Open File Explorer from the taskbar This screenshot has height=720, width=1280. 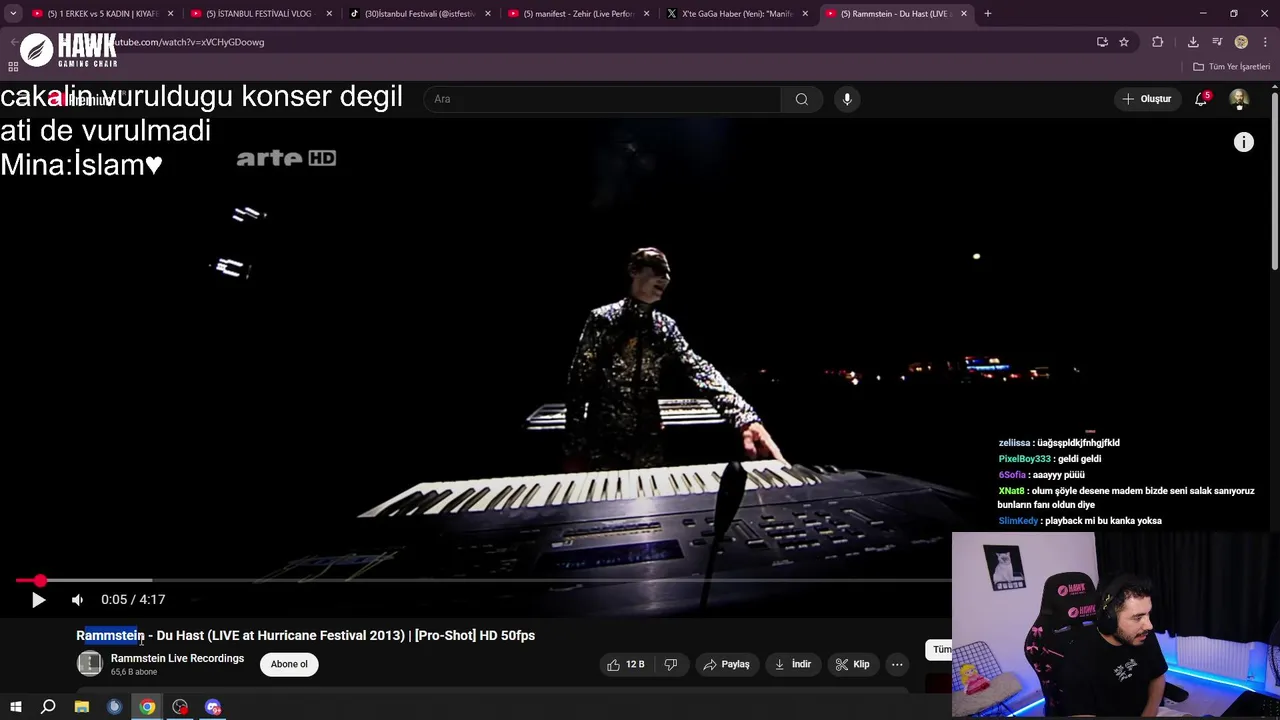coord(81,707)
